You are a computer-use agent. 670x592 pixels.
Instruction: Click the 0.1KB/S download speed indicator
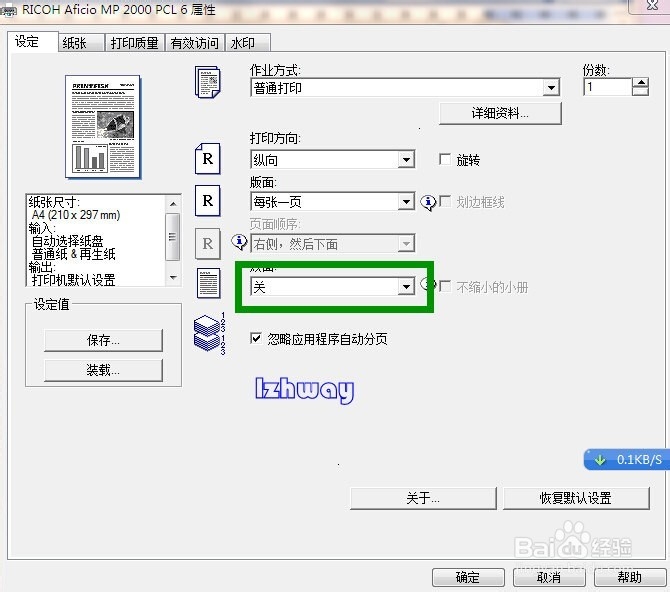click(627, 459)
